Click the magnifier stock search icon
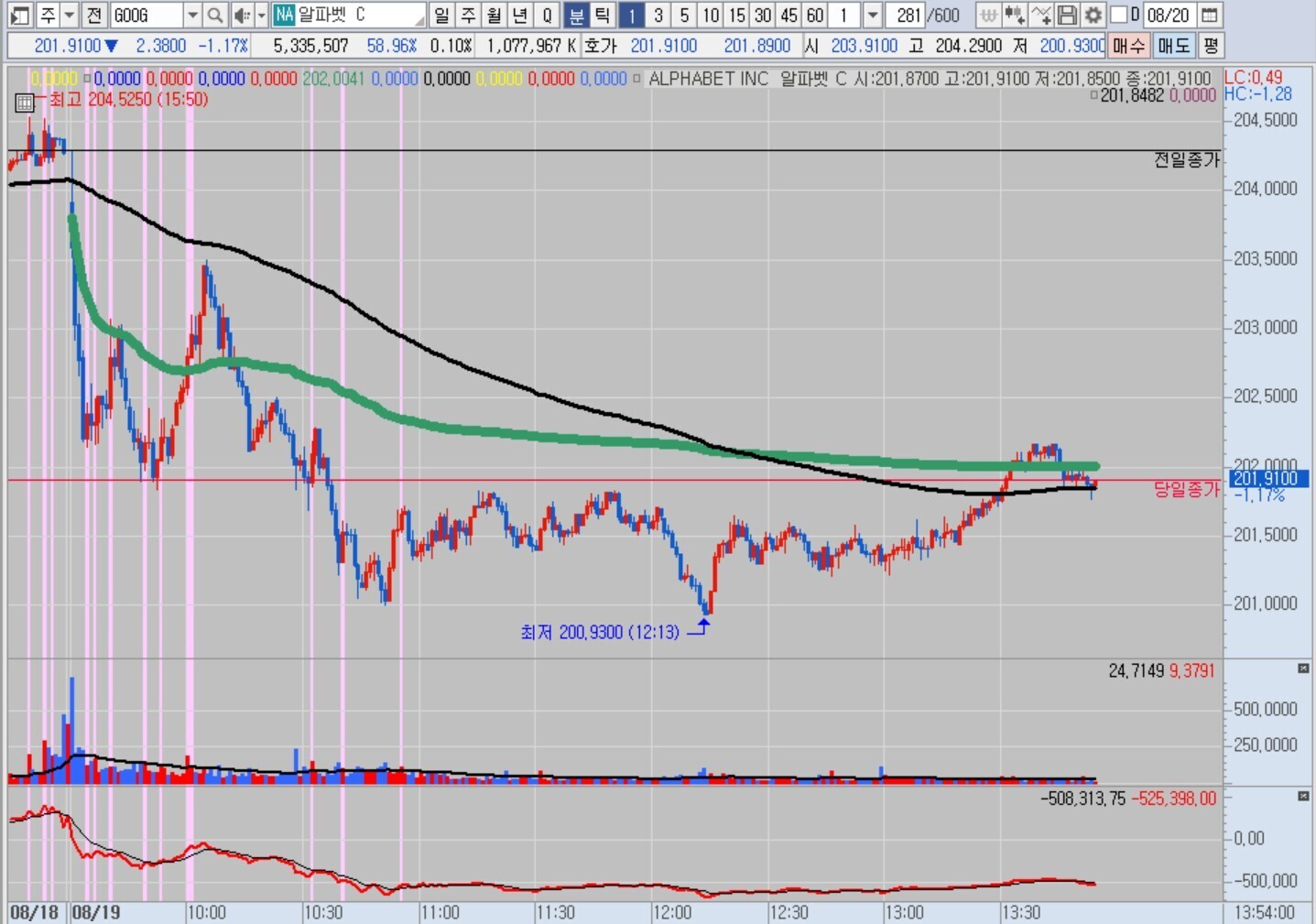Screen dimensions: 1316x924 click(x=214, y=16)
